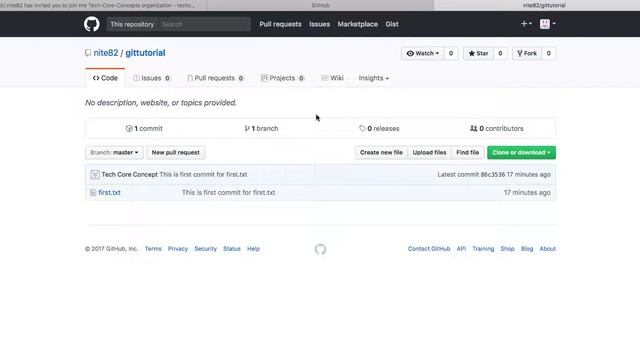Viewport: 640px width, 360px height.
Task: Click the repository book icon beside nite82
Action: [x=88, y=53]
